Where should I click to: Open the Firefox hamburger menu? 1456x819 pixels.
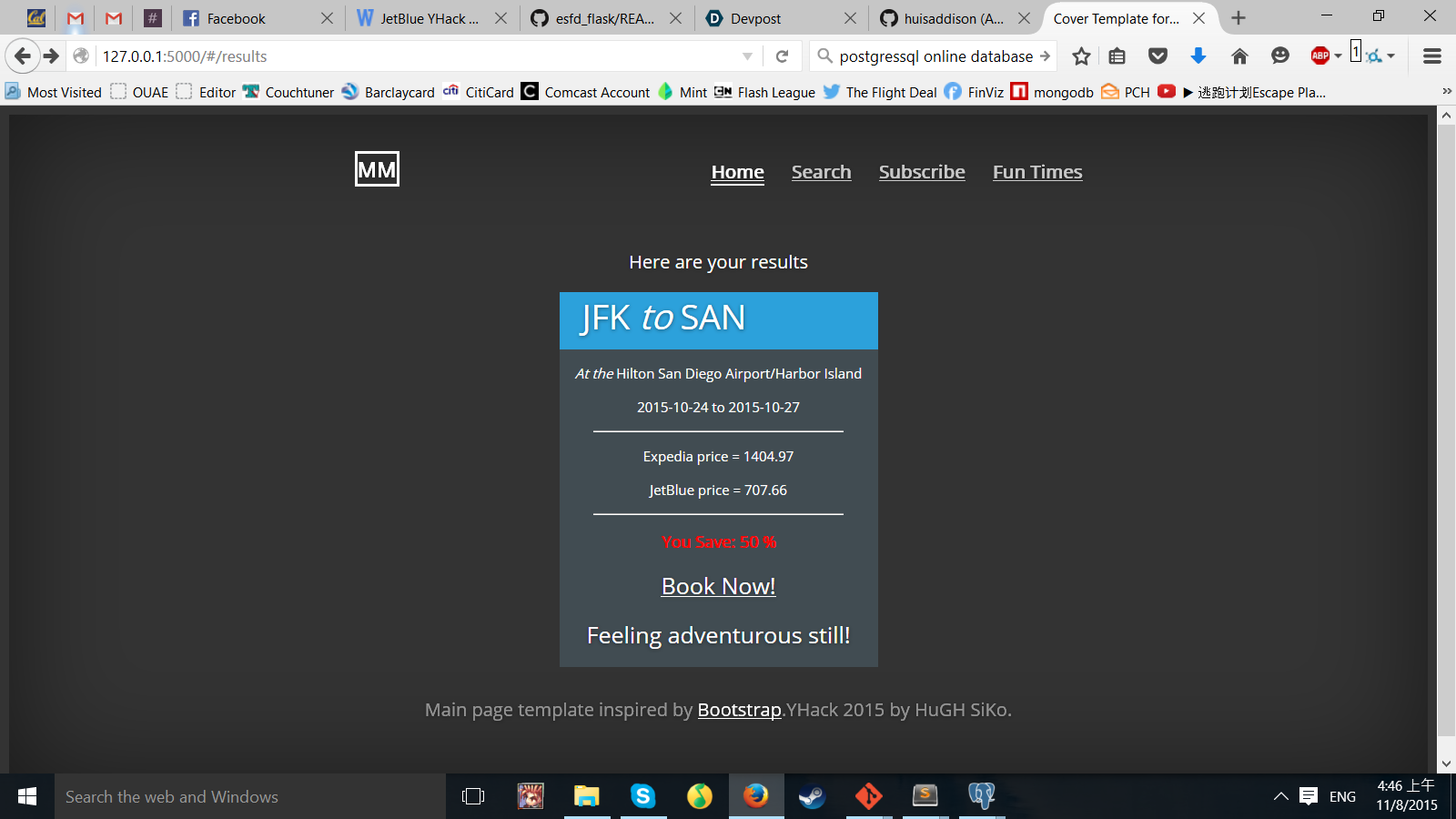1431,56
